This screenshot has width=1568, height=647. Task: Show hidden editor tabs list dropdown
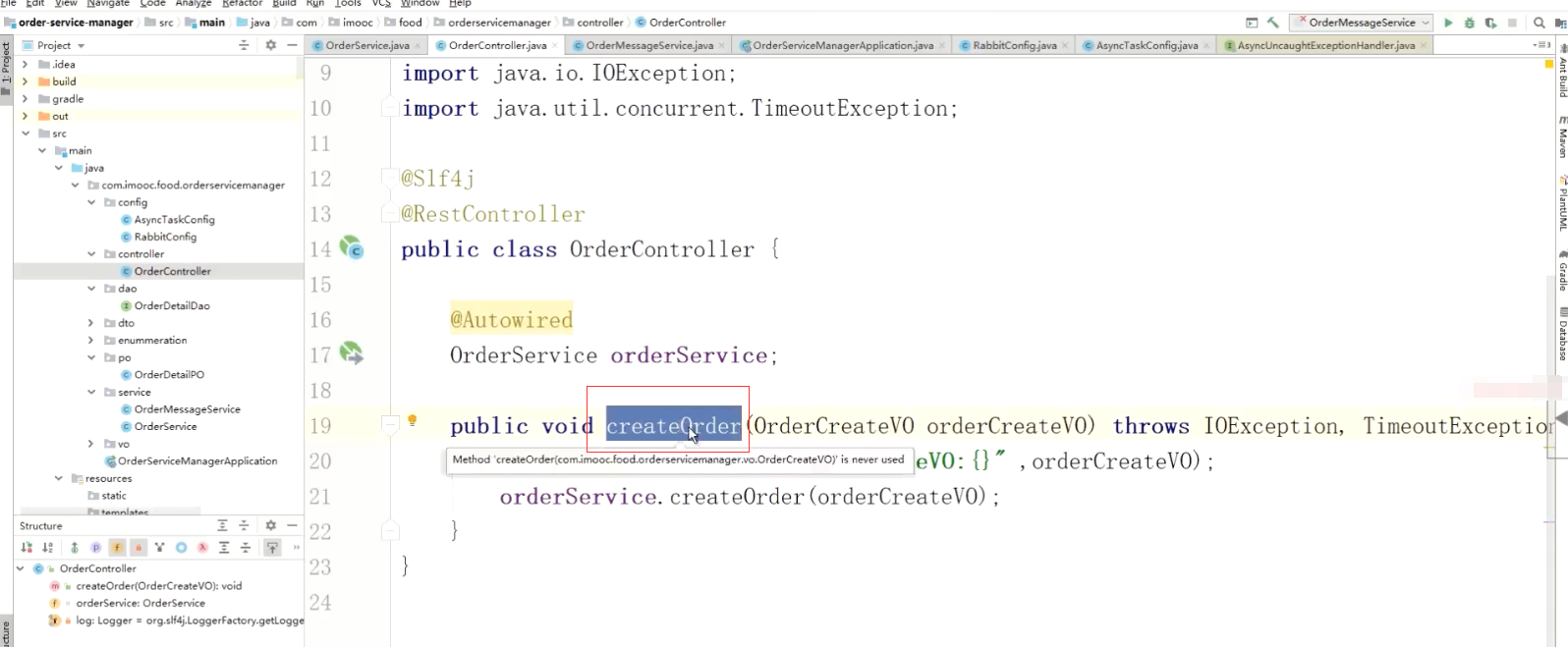pyautogui.click(x=1540, y=45)
